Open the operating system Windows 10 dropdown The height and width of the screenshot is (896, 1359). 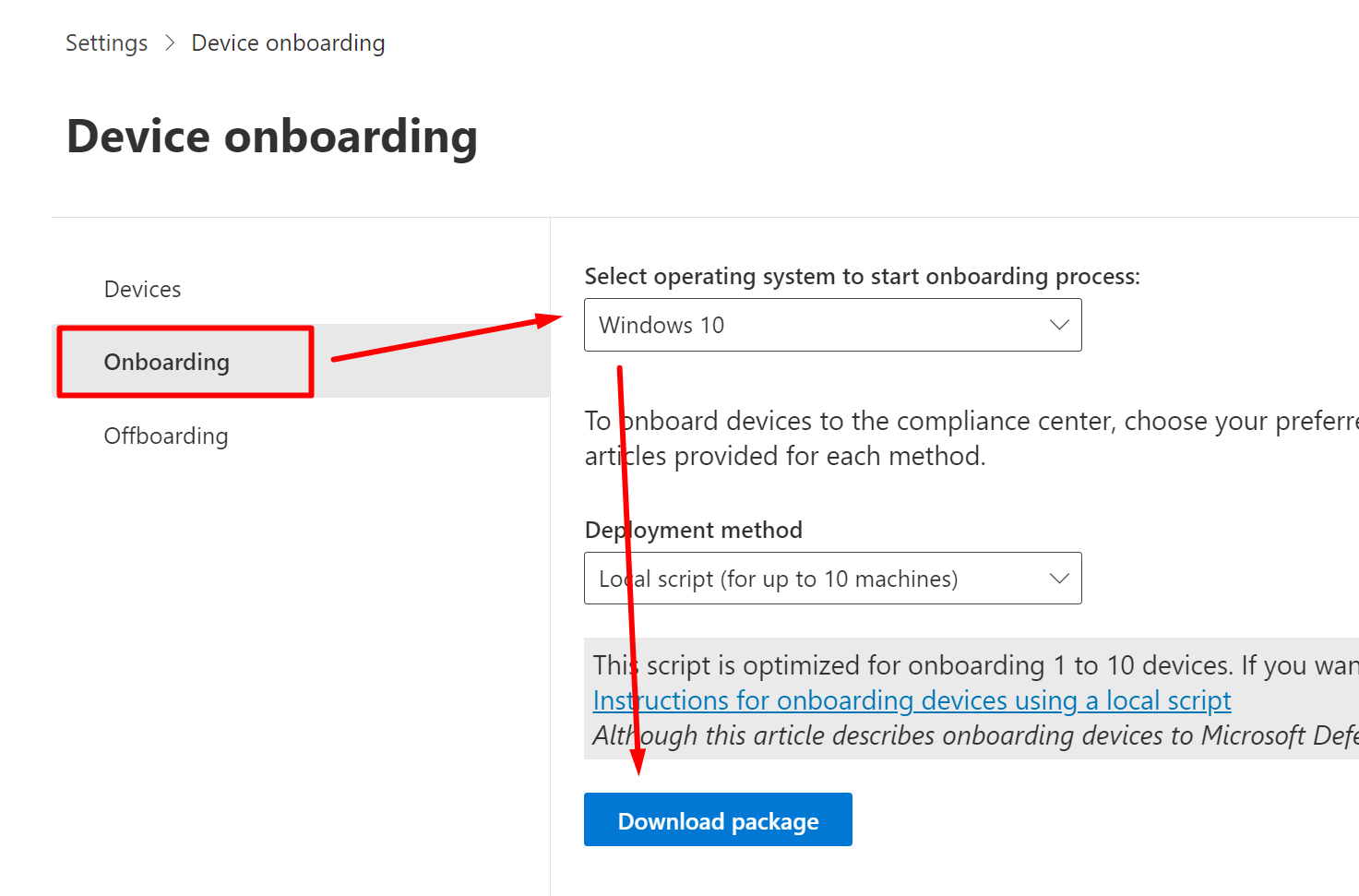[x=830, y=325]
